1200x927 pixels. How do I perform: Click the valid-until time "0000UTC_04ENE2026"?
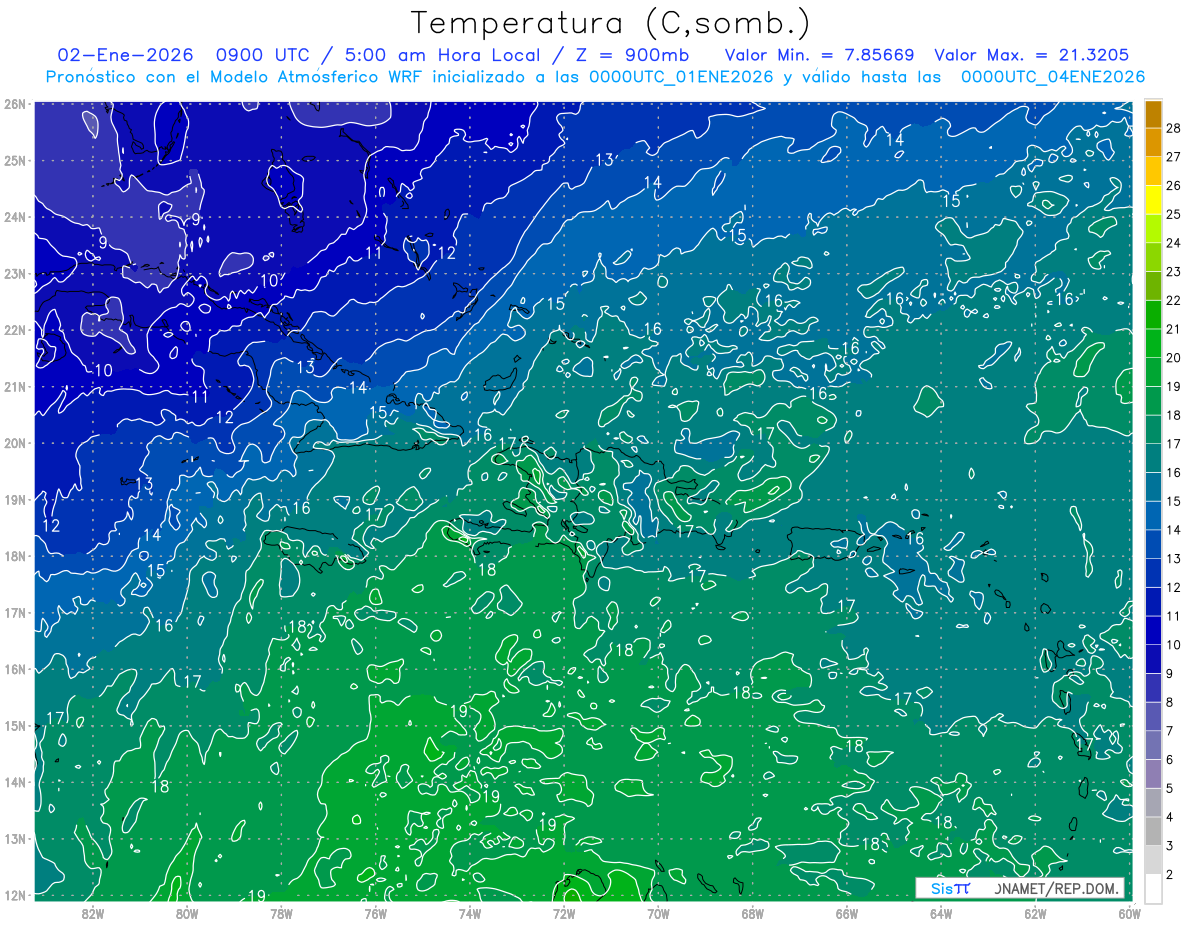[1053, 77]
